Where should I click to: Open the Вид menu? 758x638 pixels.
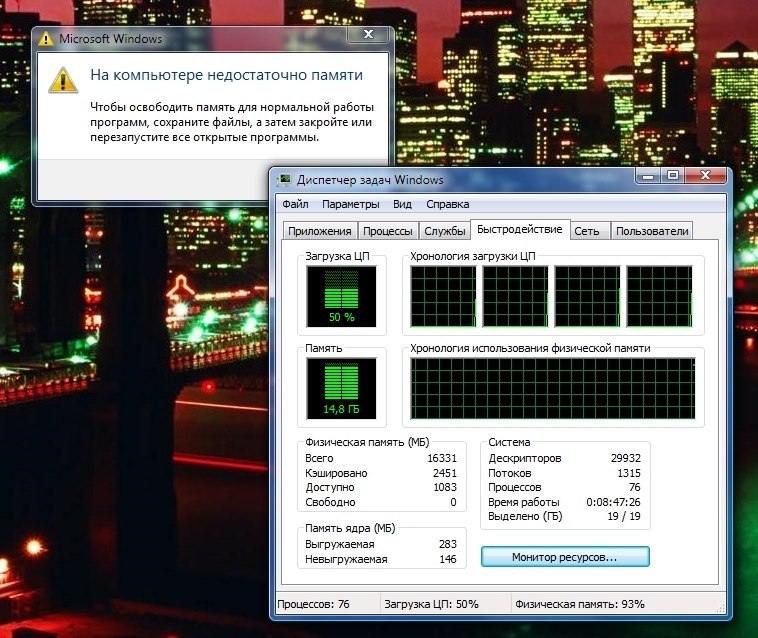[402, 204]
